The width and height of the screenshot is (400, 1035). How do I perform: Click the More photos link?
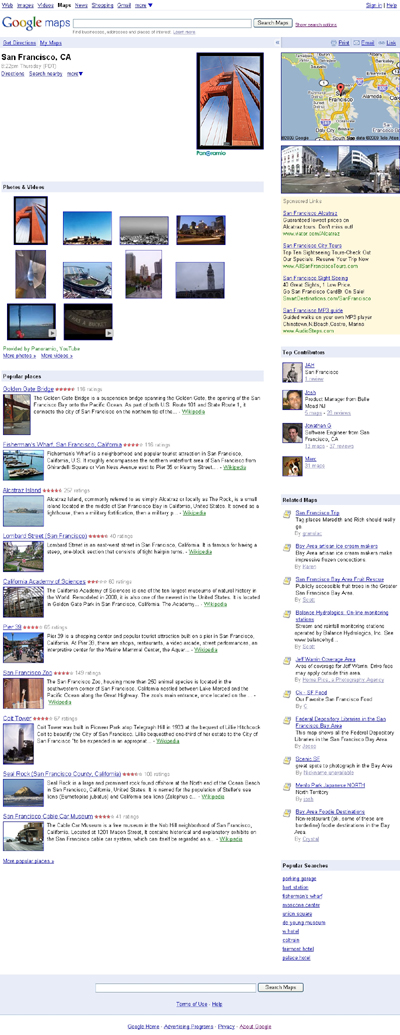(x=19, y=356)
